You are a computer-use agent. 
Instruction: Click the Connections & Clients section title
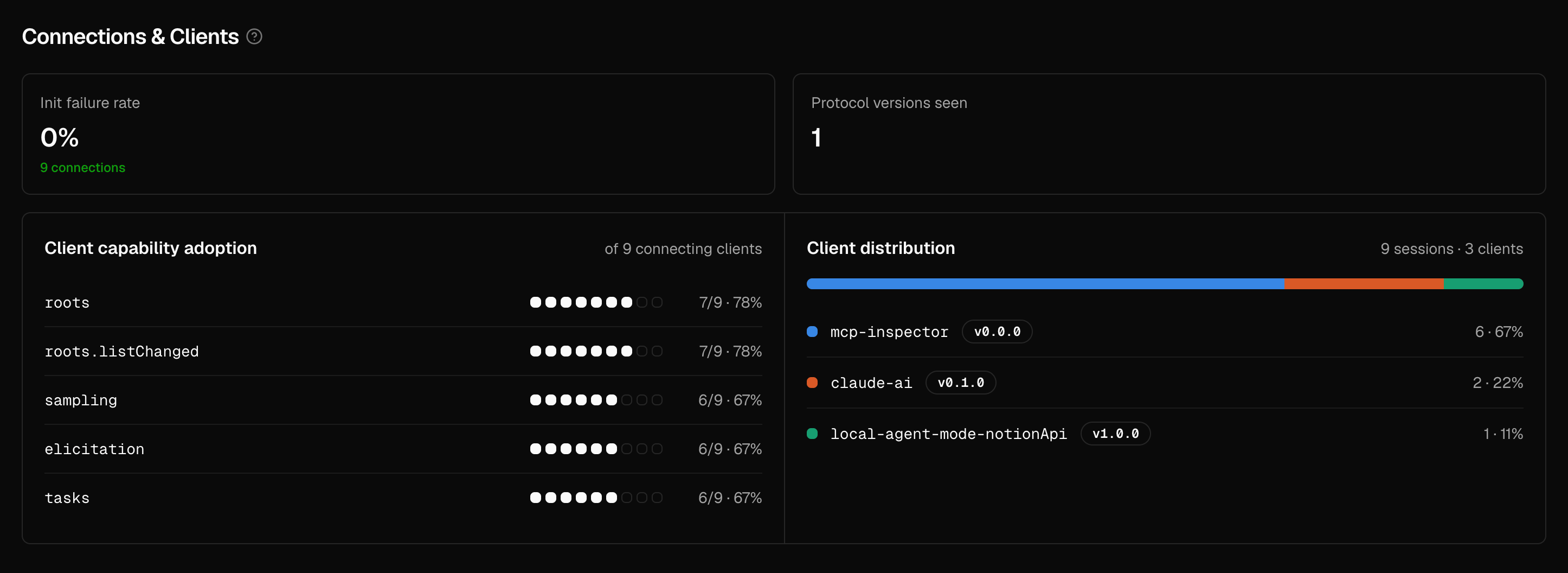[130, 37]
